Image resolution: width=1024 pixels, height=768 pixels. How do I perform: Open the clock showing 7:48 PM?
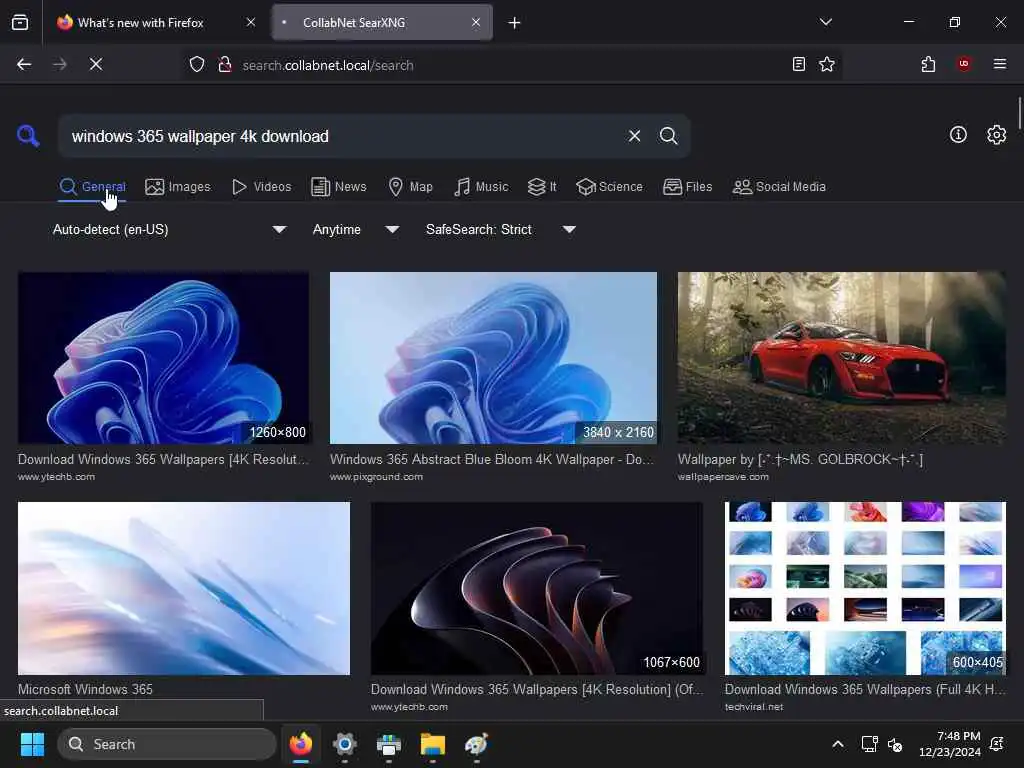pyautogui.click(x=950, y=744)
